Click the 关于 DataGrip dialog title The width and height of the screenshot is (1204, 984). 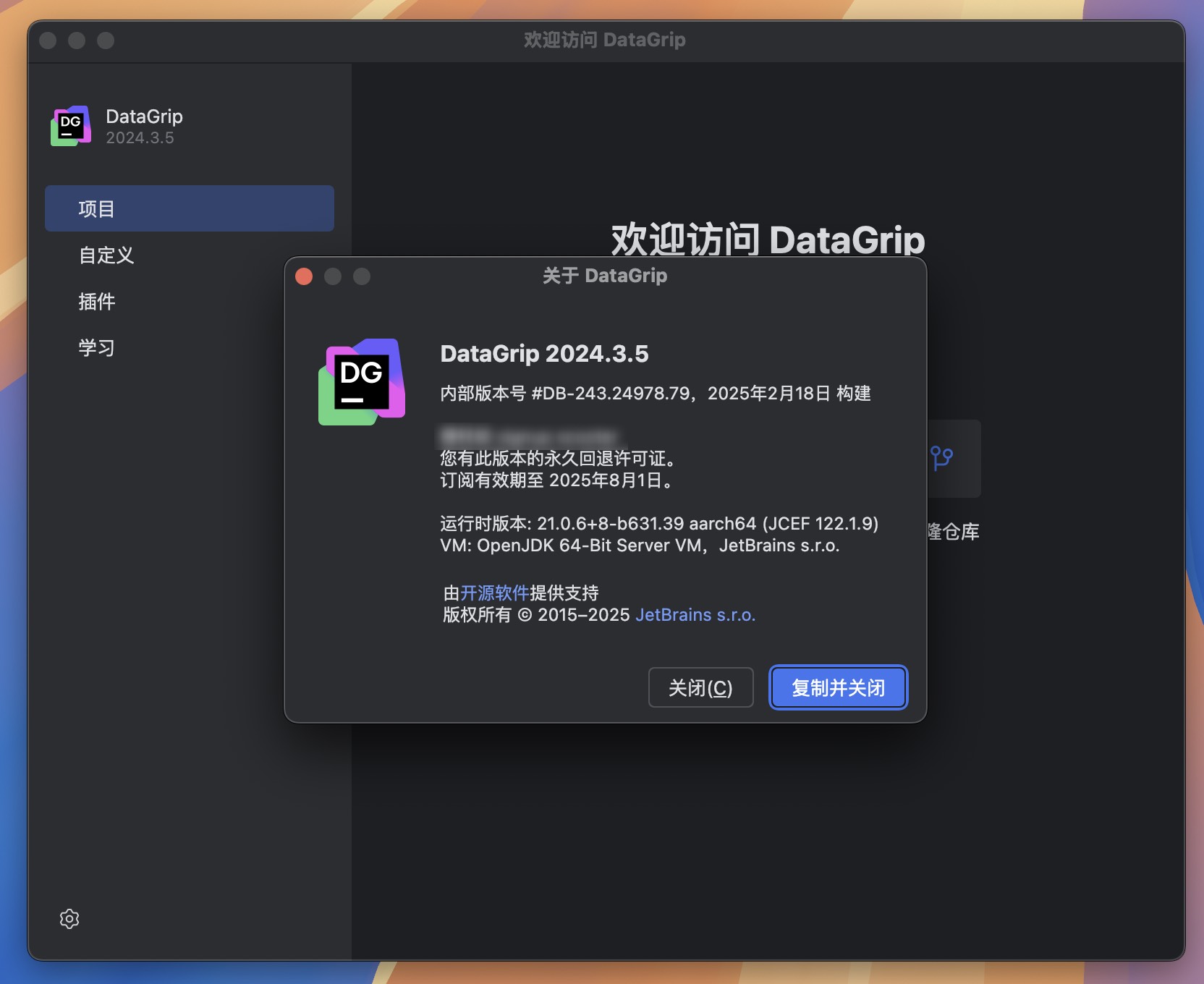point(605,276)
